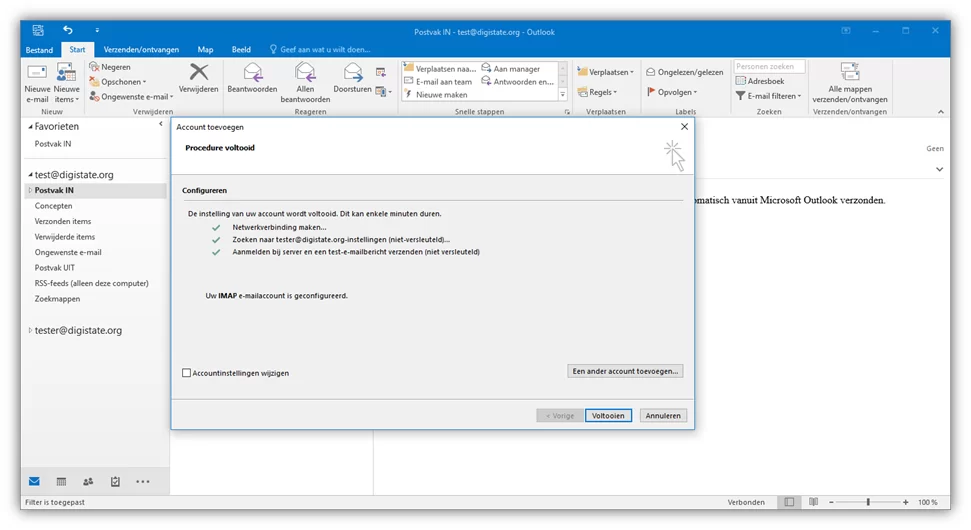Open the Calendar view icon
Viewport: 971px width, 530px height.
[61, 482]
